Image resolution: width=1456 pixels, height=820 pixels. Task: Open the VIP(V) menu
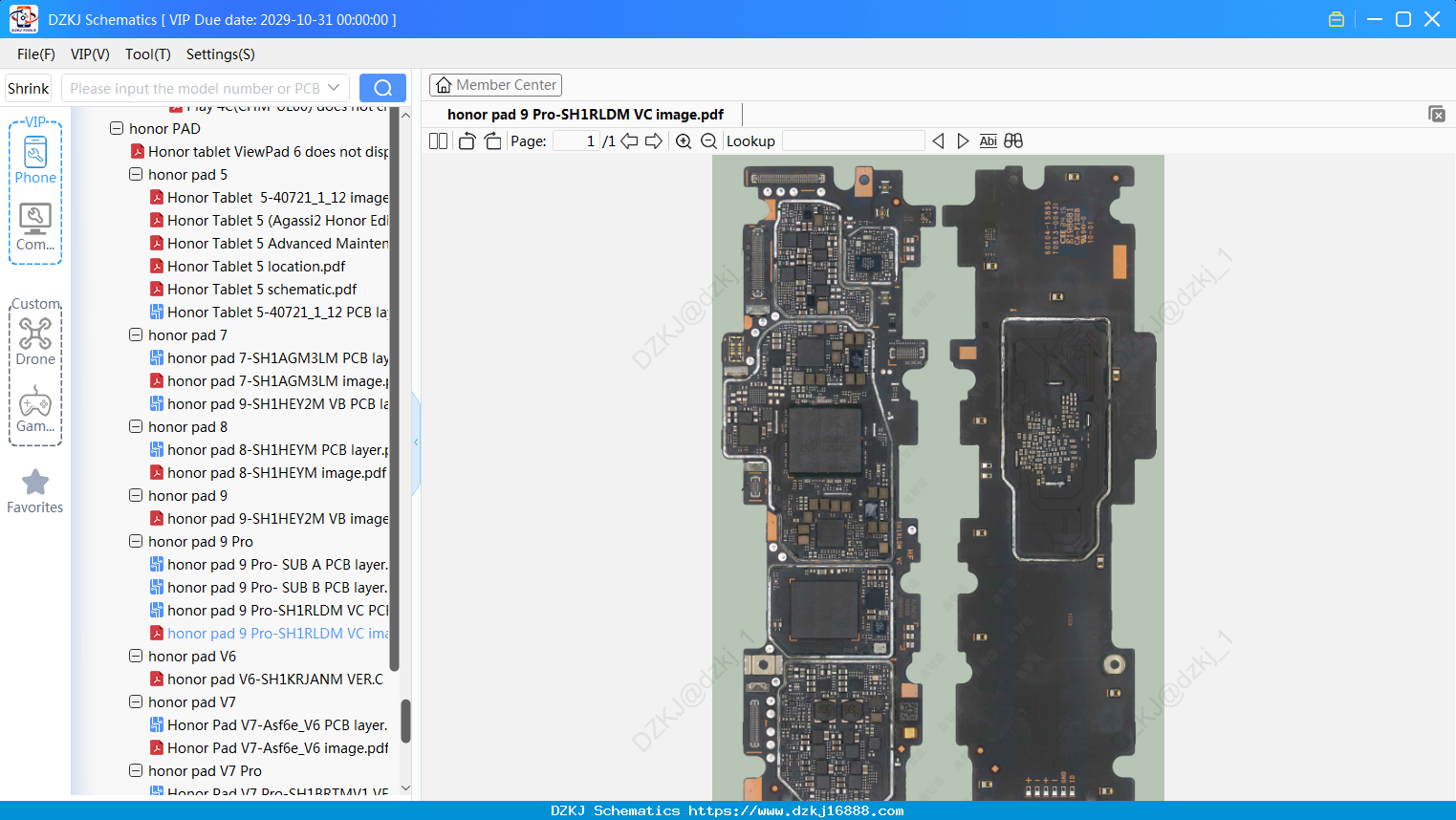[x=90, y=54]
